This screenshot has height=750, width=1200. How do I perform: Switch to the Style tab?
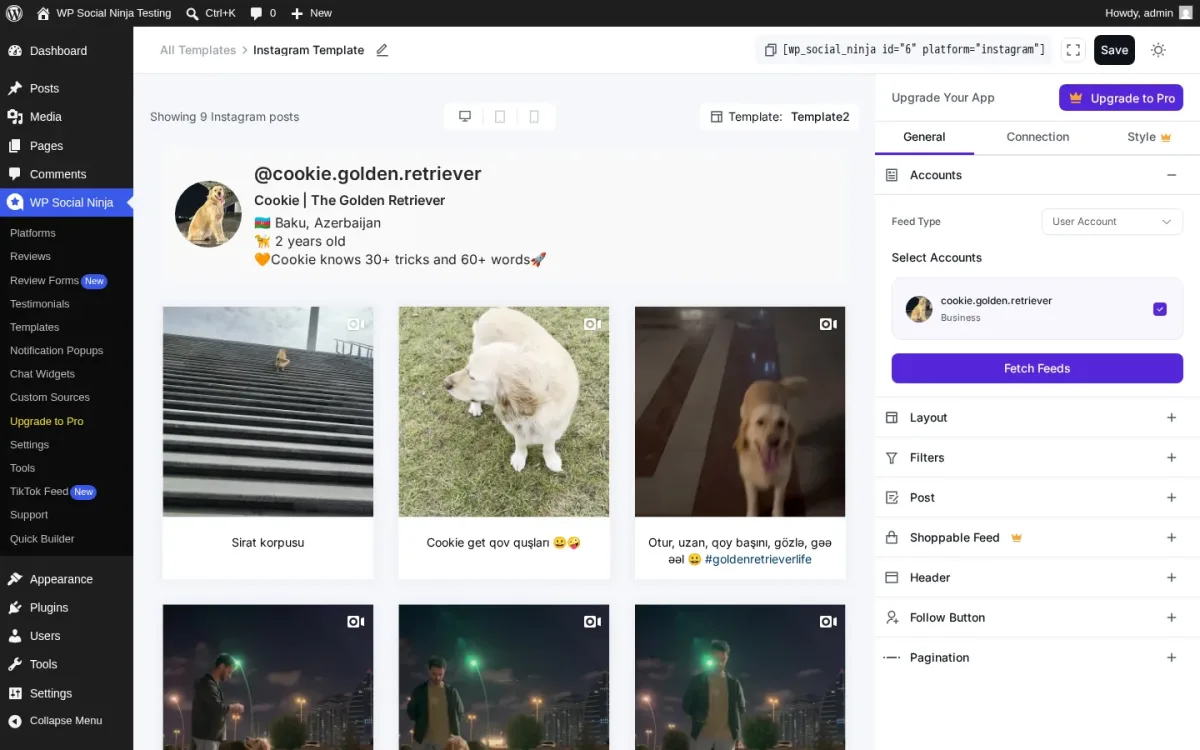pyautogui.click(x=1149, y=137)
